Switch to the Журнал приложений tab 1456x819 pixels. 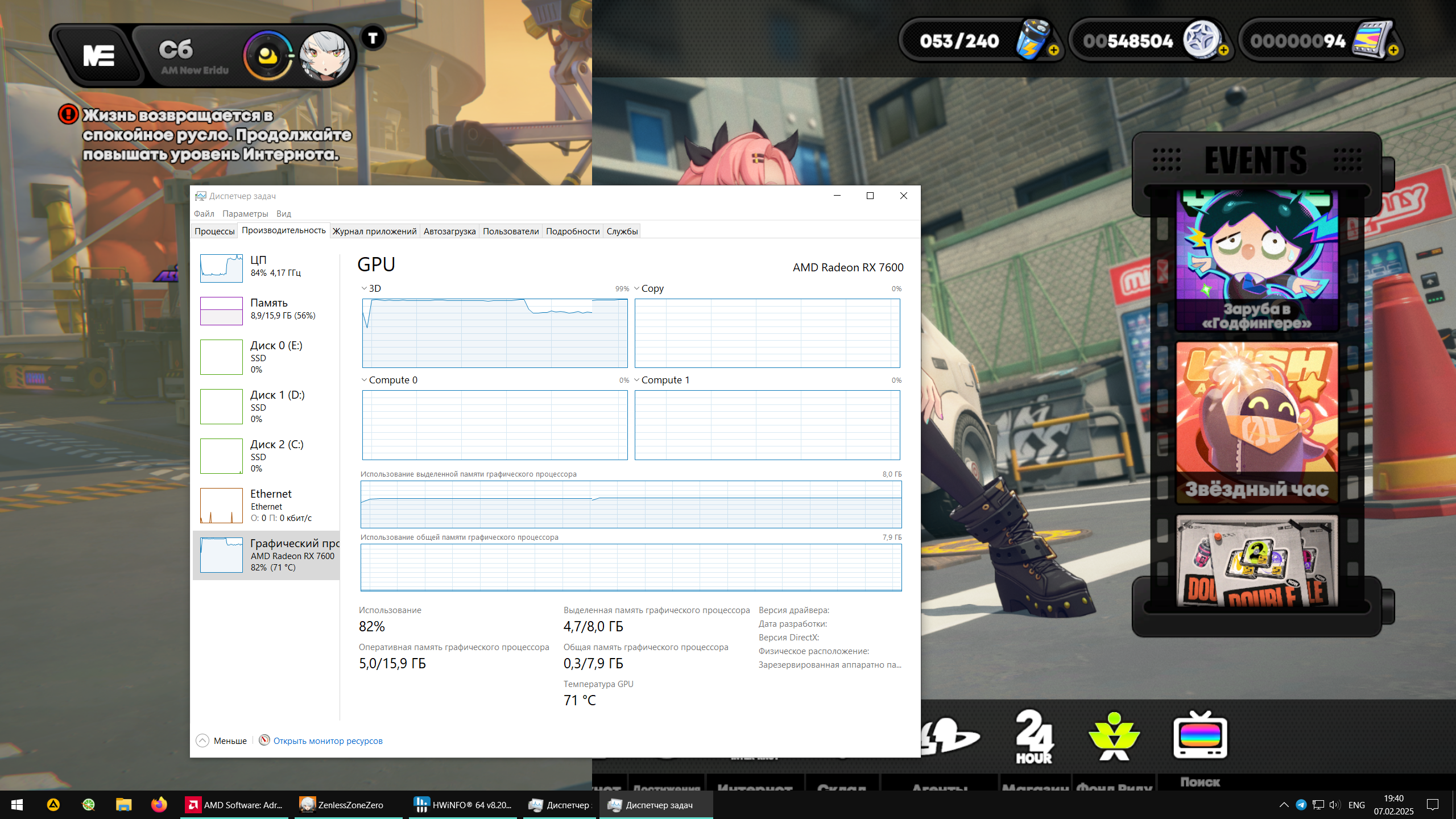point(375,231)
